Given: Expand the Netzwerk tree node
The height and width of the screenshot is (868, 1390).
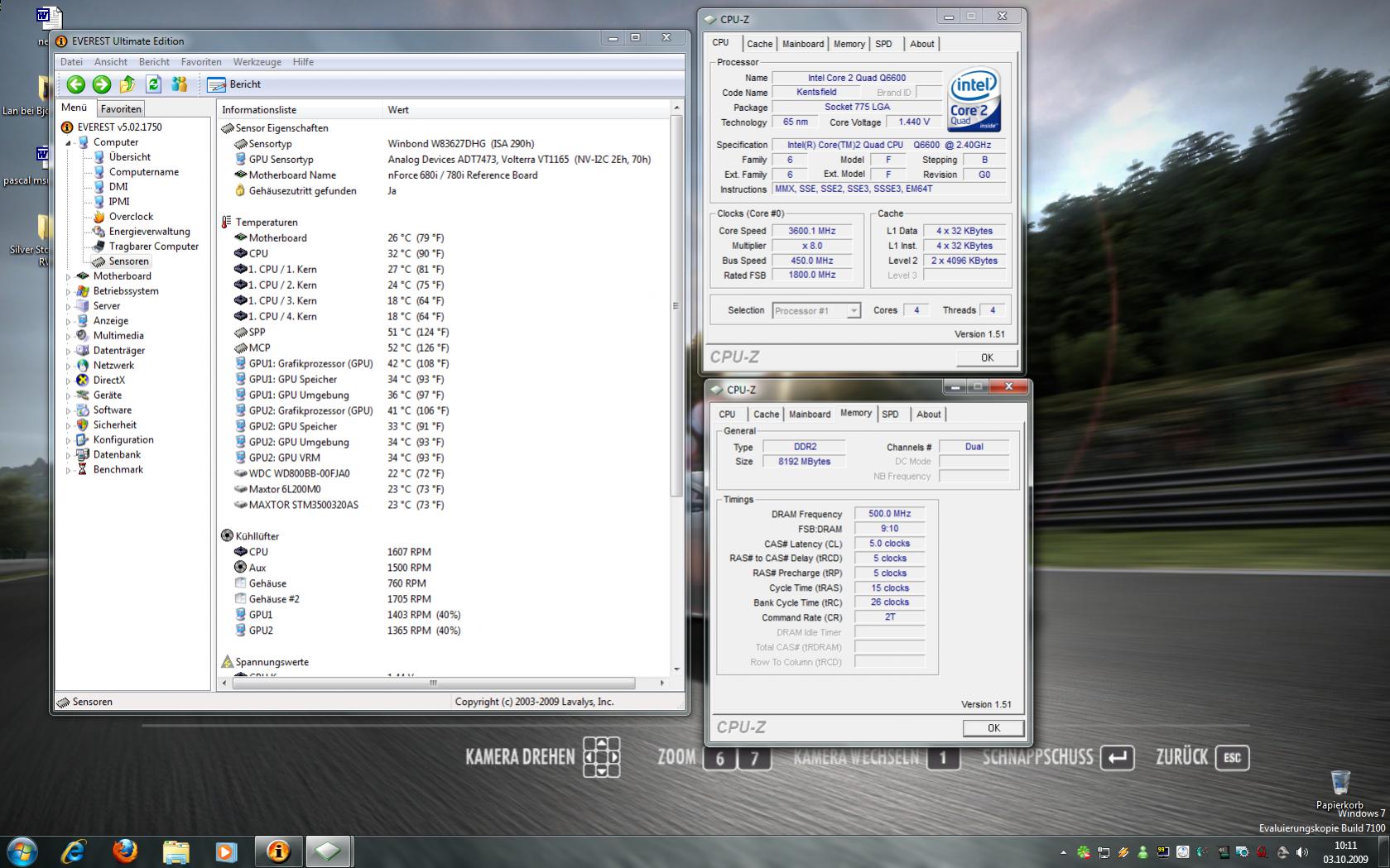Looking at the screenshot, I should (x=69, y=366).
